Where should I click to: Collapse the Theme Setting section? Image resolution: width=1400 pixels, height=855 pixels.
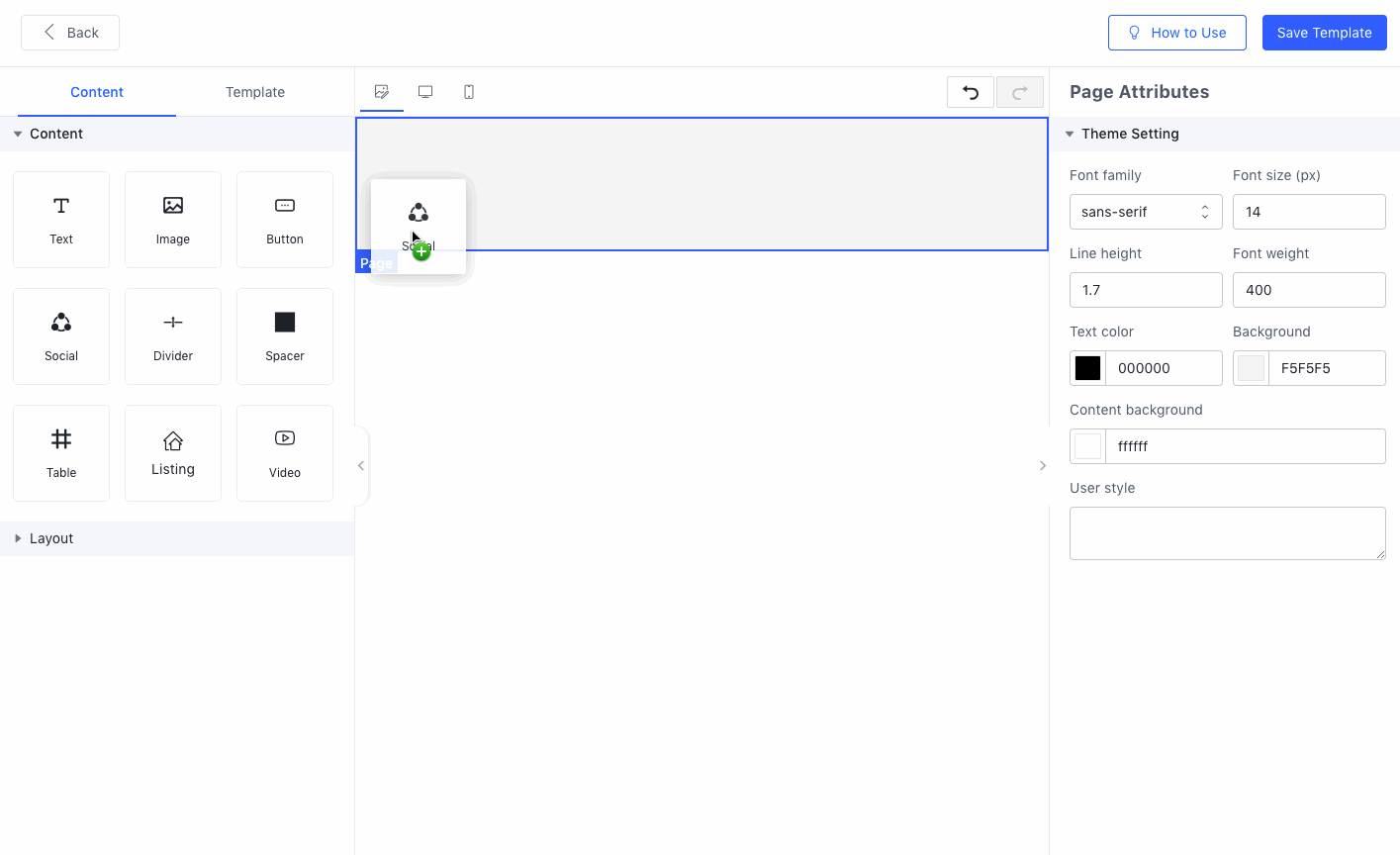1129,134
